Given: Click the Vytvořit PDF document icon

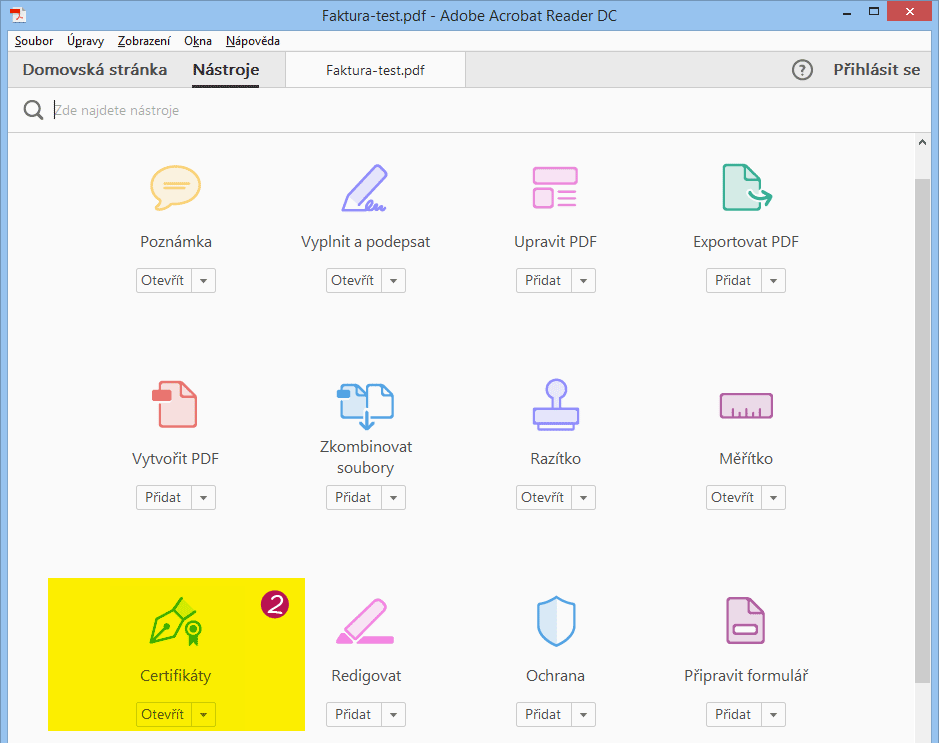Looking at the screenshot, I should pos(175,404).
